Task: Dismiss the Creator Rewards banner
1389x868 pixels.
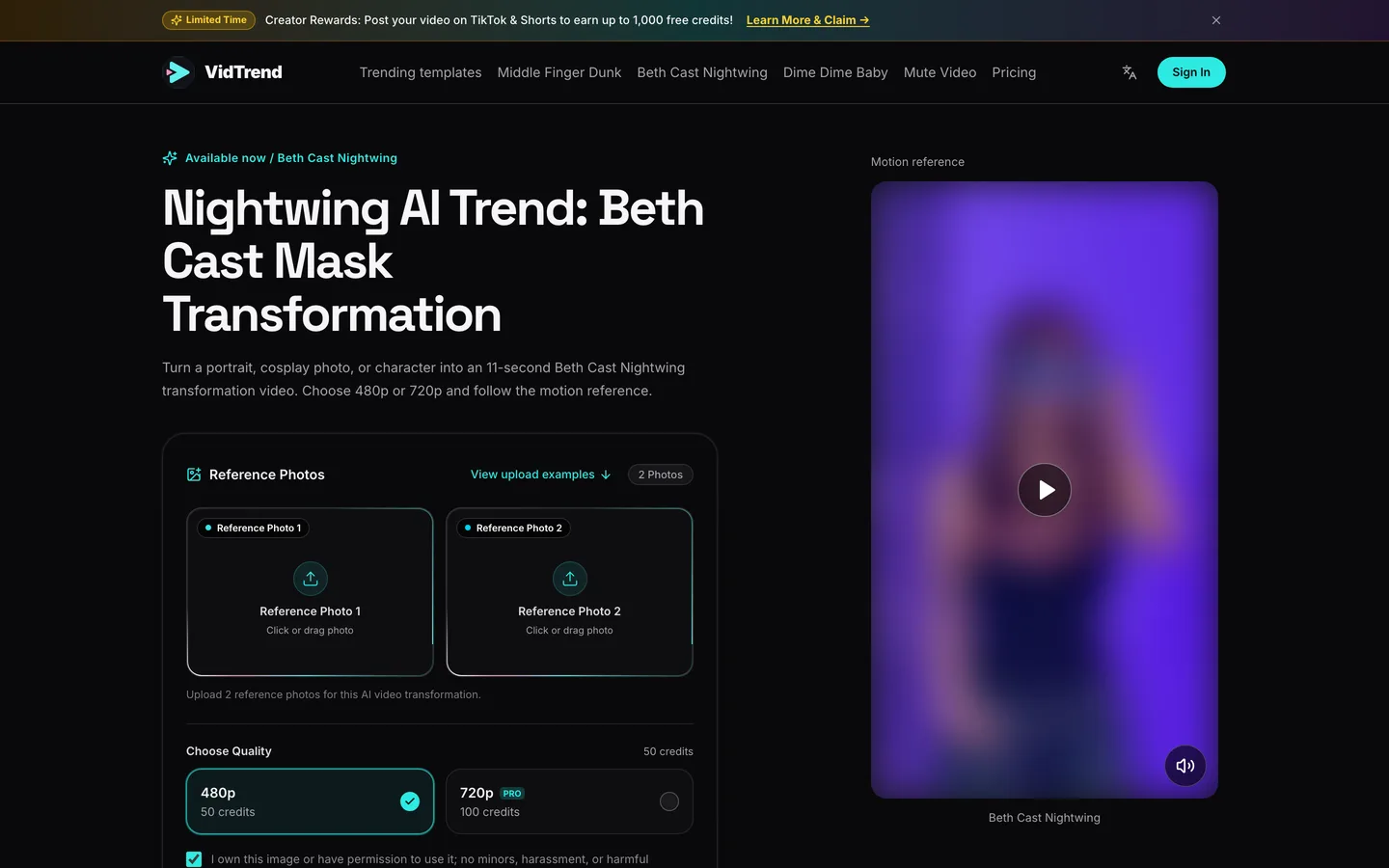Action: point(1216,20)
